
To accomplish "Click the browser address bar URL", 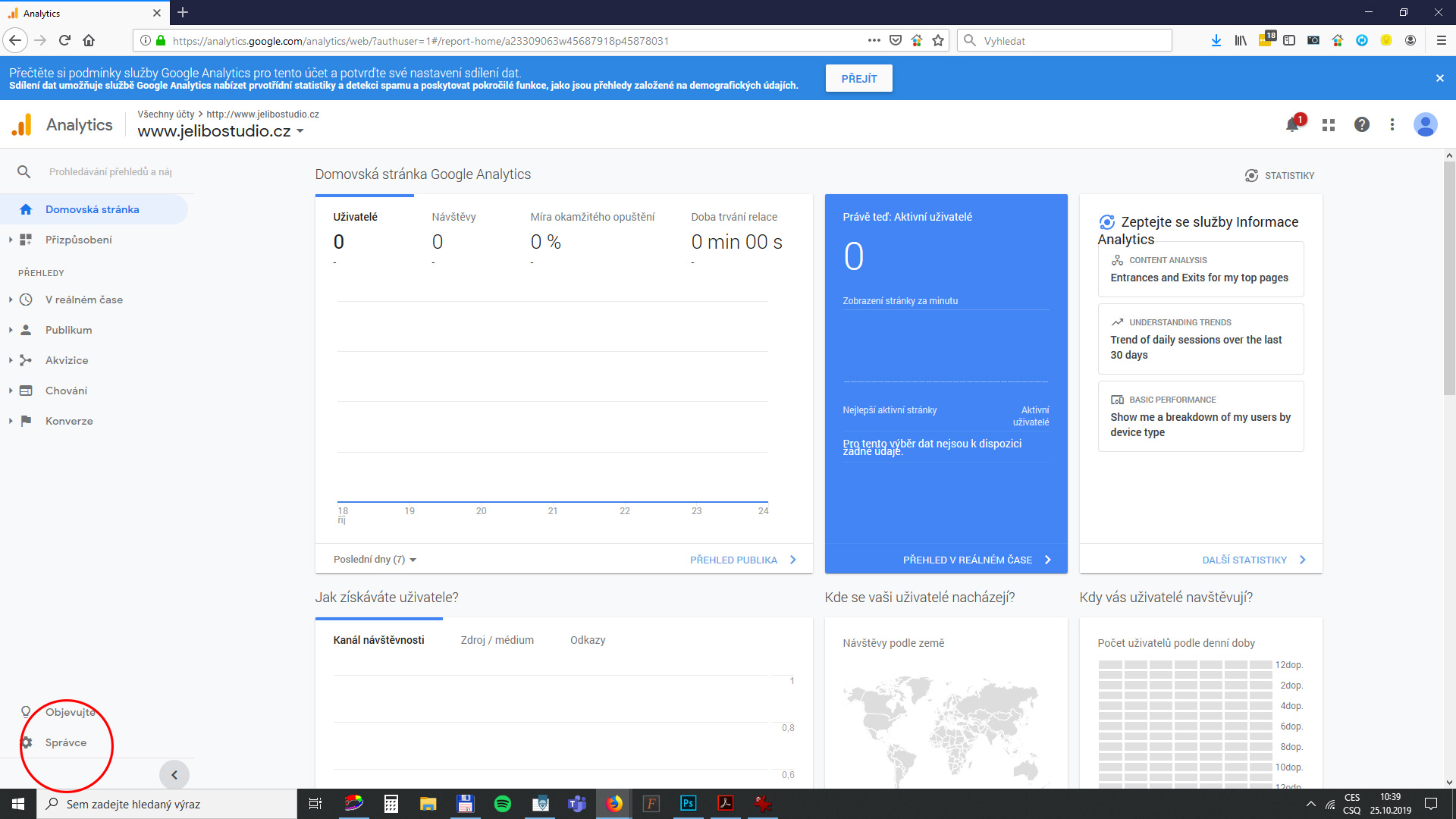I will [x=421, y=40].
